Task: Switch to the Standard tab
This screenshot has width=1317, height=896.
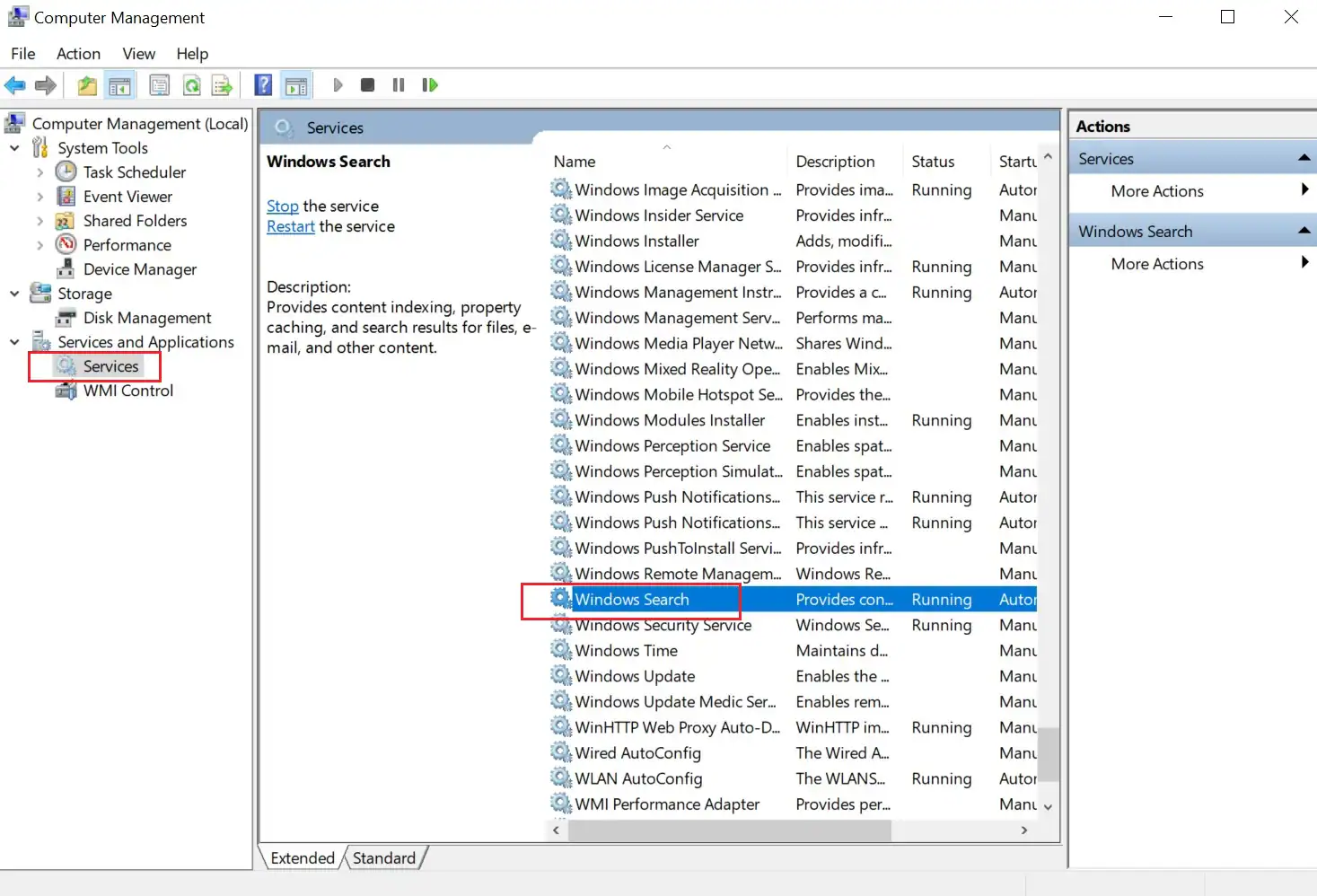Action: pos(384,858)
